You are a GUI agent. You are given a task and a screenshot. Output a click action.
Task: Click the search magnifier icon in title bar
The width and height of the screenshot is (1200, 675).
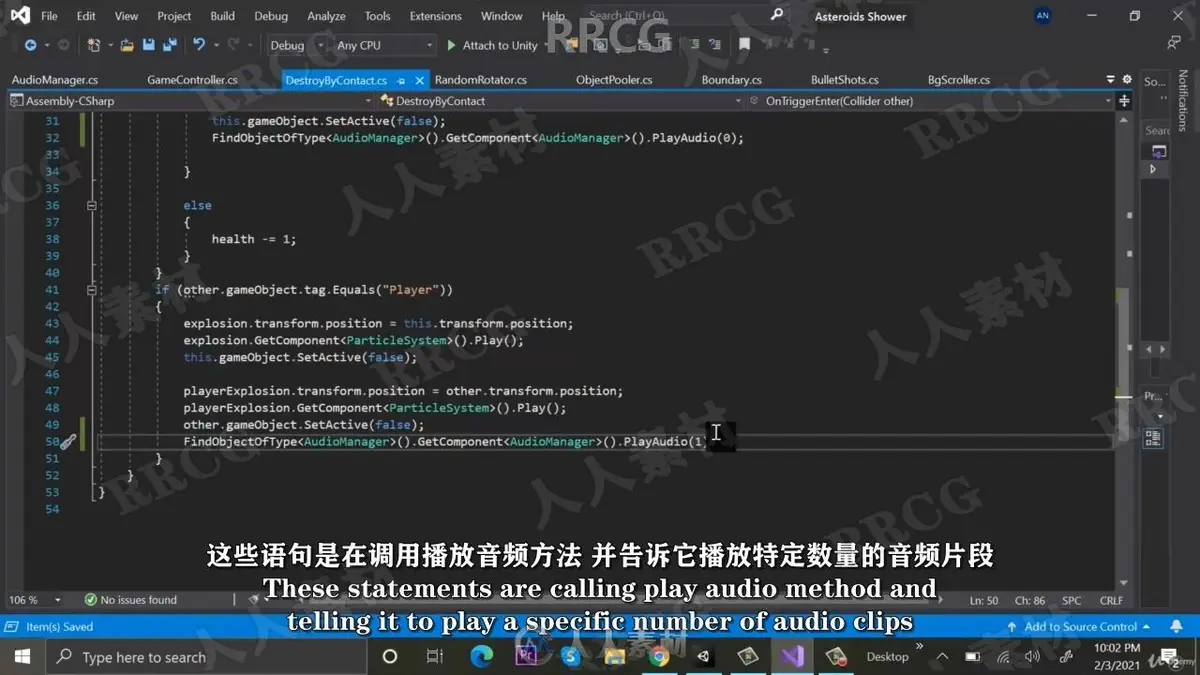[777, 16]
